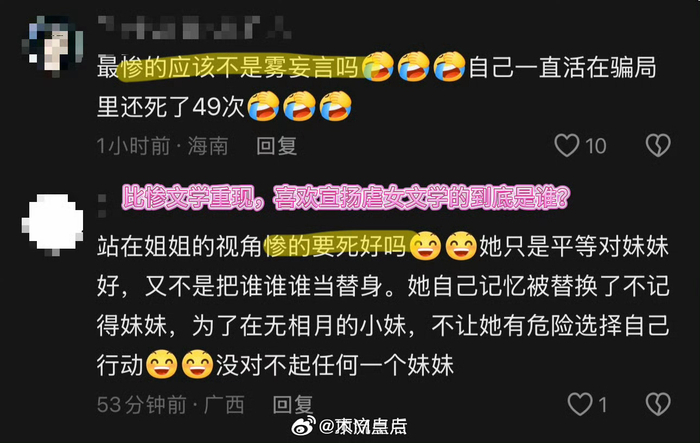Open the @ Weibo account watermark link
700x443 pixels.
[362, 427]
